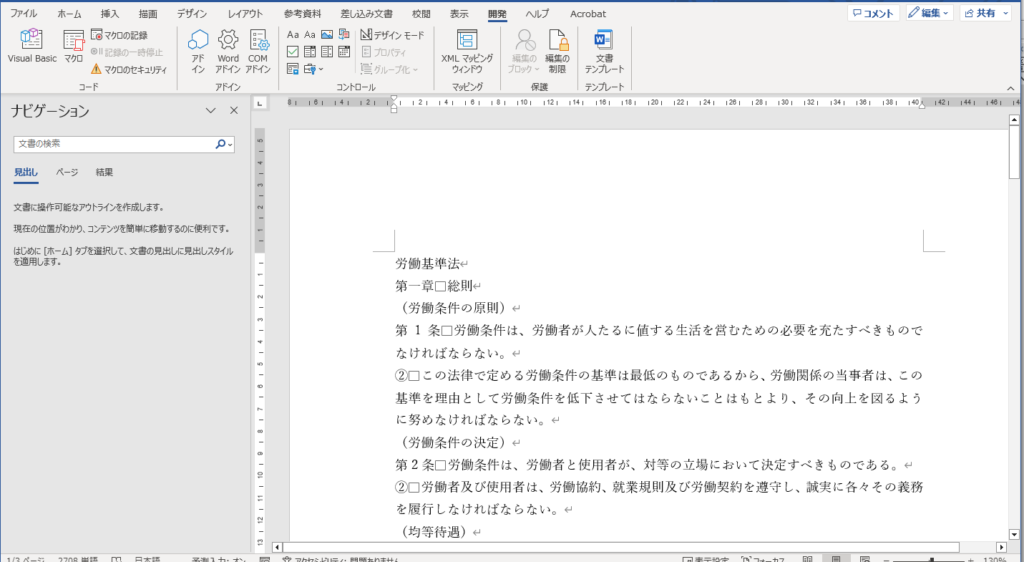Viewport: 1024px width, 562px height.
Task: Toggle デザイン モード in Controls group
Action: pos(392,35)
